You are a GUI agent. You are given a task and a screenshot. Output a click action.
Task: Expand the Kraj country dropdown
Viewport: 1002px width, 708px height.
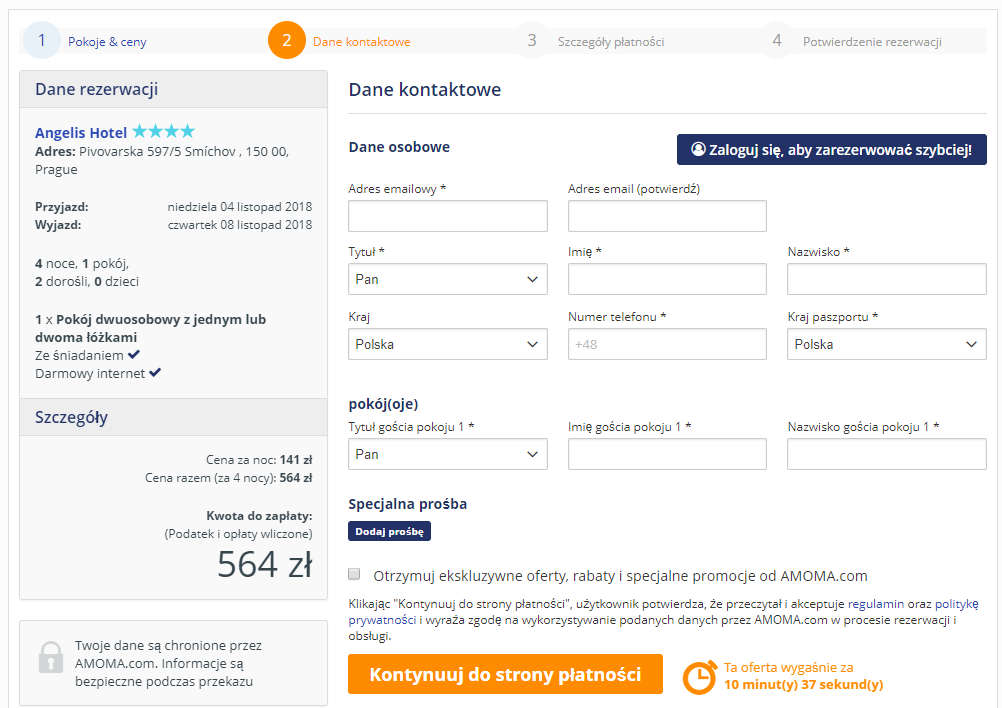click(447, 344)
